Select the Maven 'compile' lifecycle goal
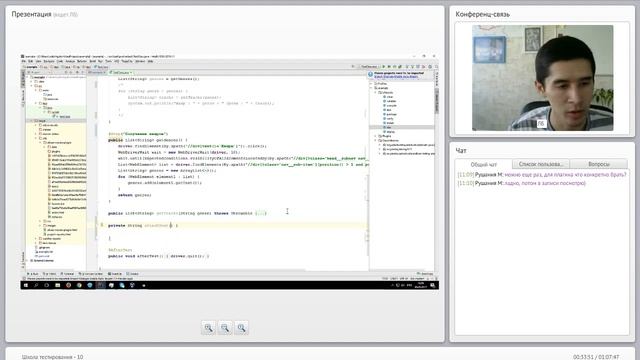 tap(391, 106)
